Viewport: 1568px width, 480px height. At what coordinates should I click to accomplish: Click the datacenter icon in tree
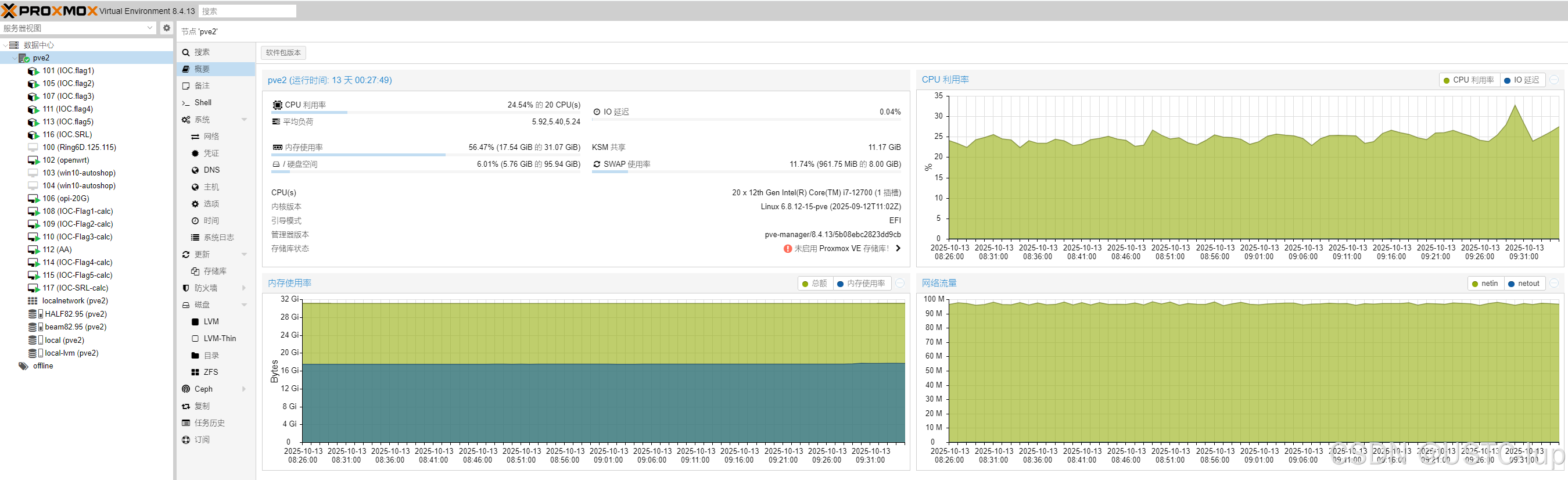(14, 45)
